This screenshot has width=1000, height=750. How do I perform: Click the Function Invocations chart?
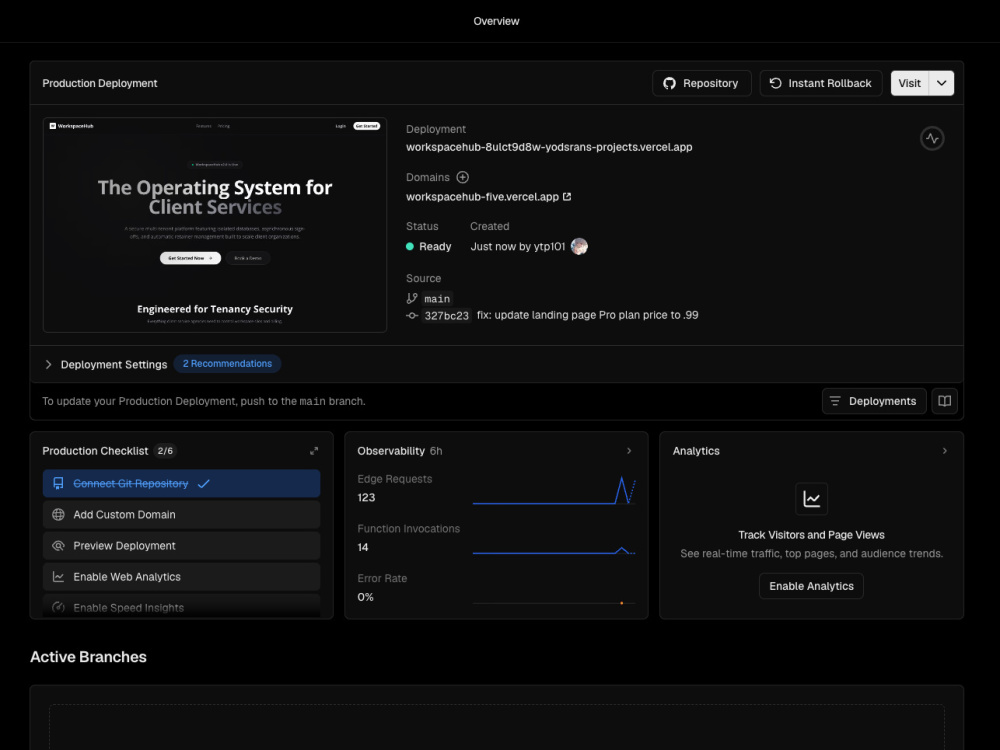554,550
